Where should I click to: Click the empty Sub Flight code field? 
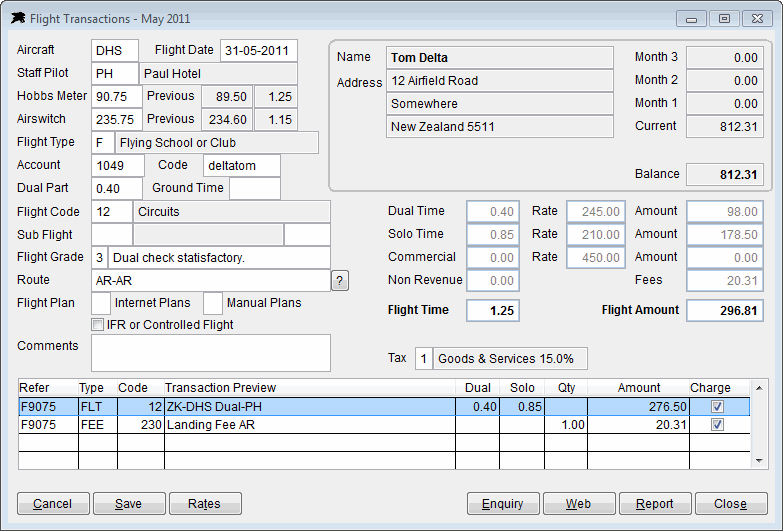coord(112,234)
